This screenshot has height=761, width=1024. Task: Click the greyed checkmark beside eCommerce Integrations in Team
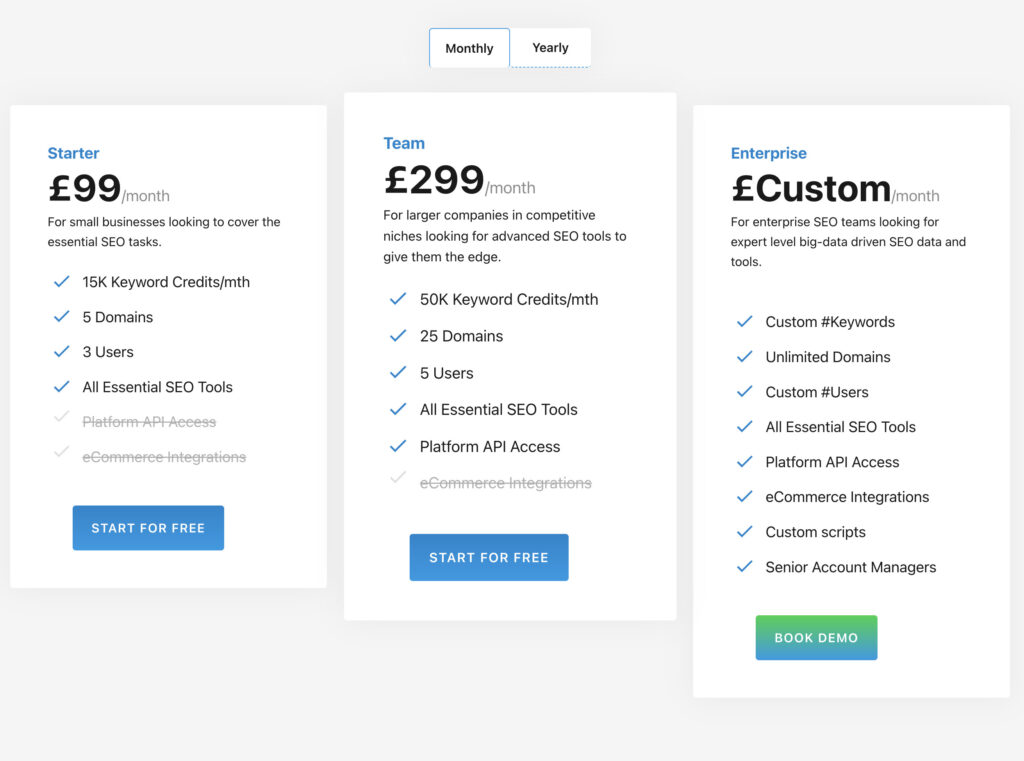[x=397, y=483]
